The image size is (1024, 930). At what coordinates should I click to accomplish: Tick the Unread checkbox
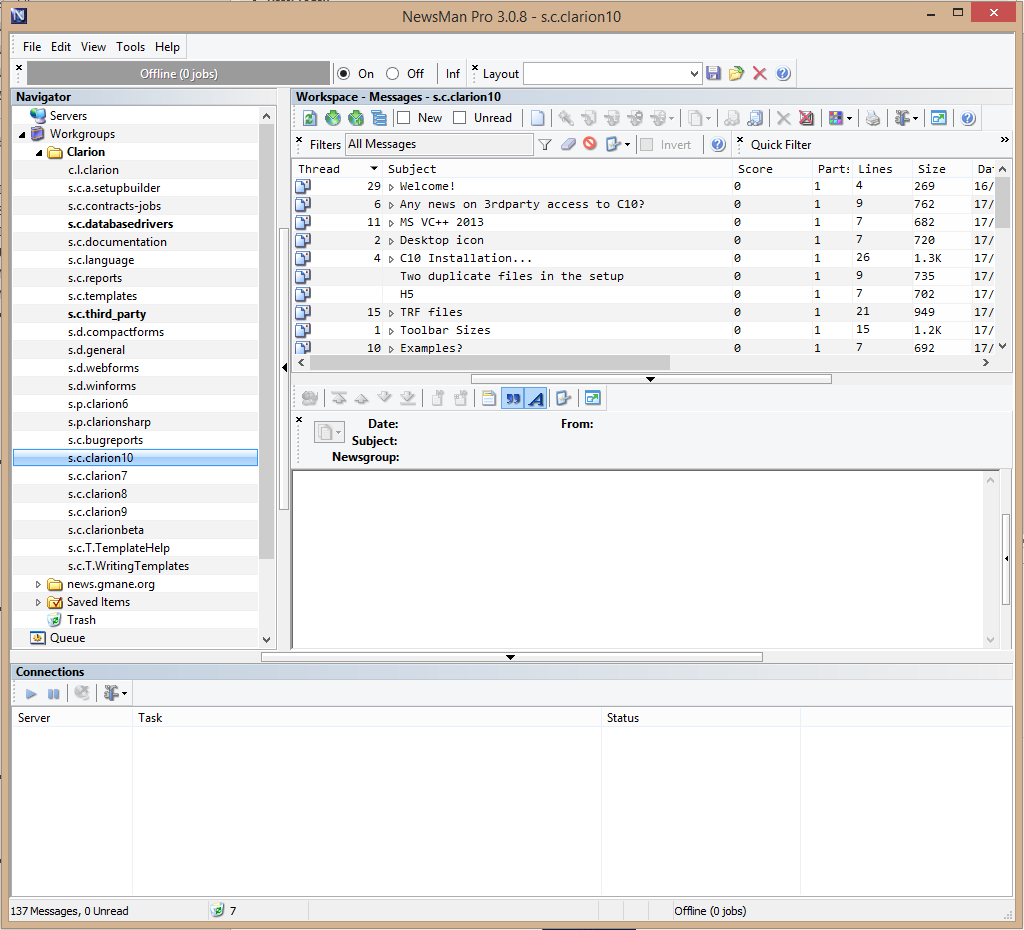pos(460,118)
